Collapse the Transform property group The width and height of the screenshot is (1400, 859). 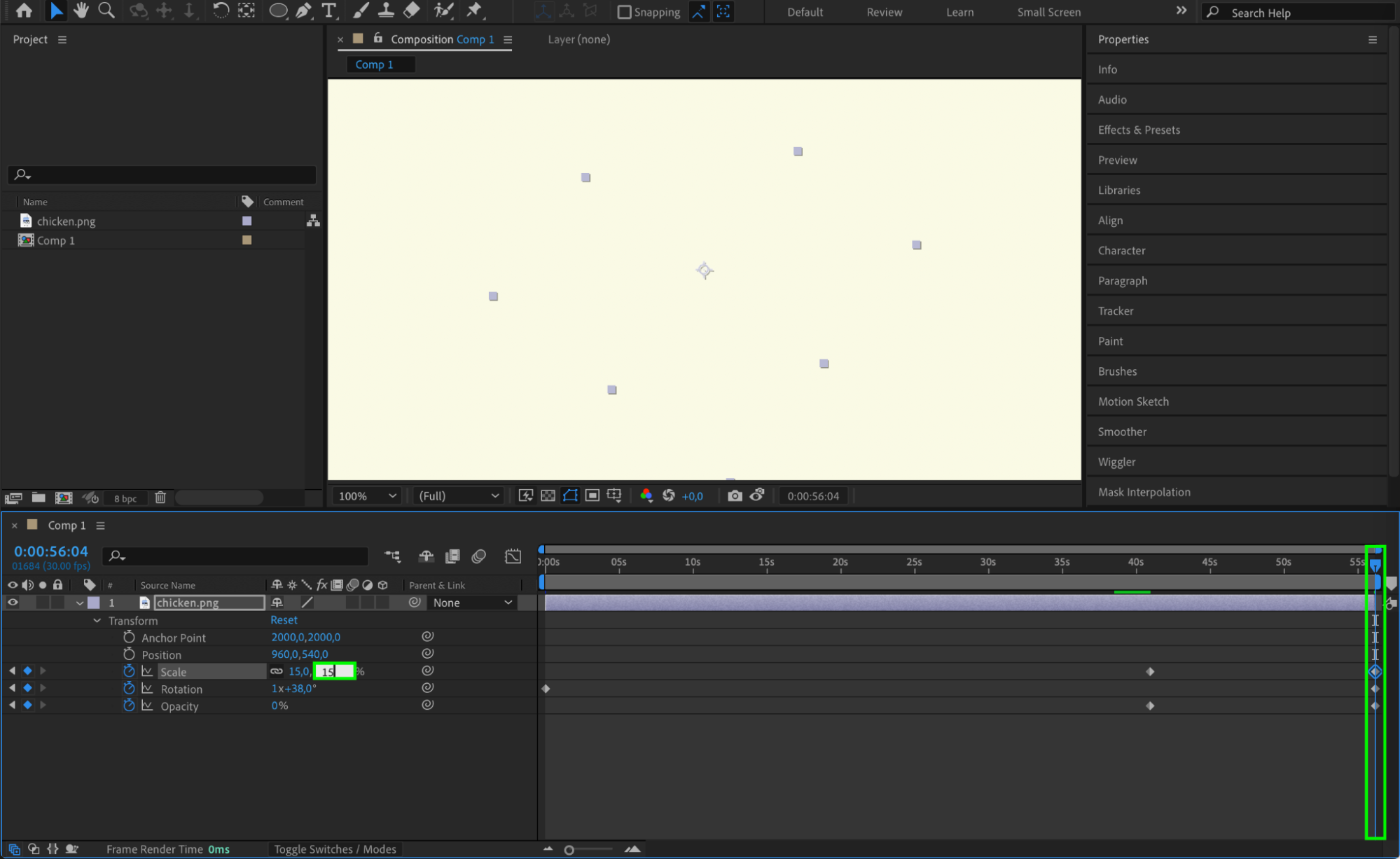coord(97,621)
